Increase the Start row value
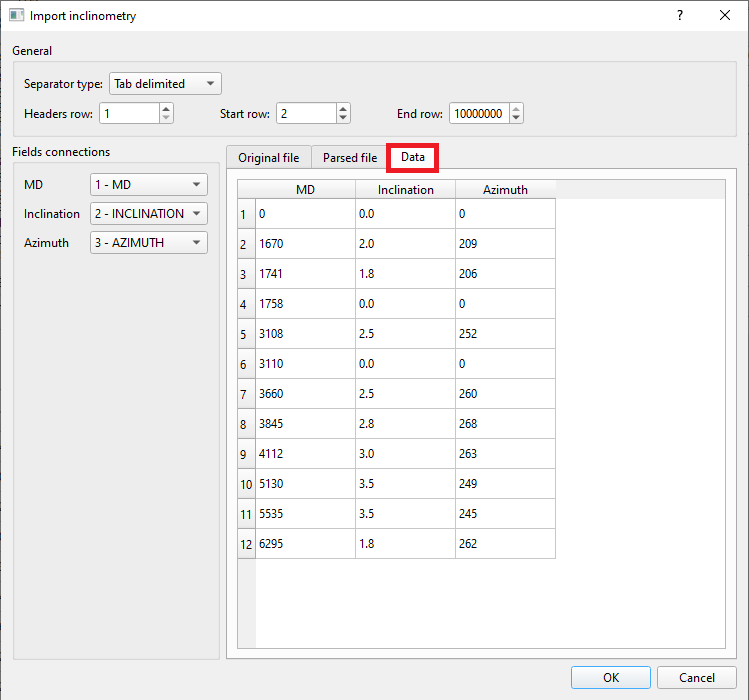749x700 pixels. (343, 109)
